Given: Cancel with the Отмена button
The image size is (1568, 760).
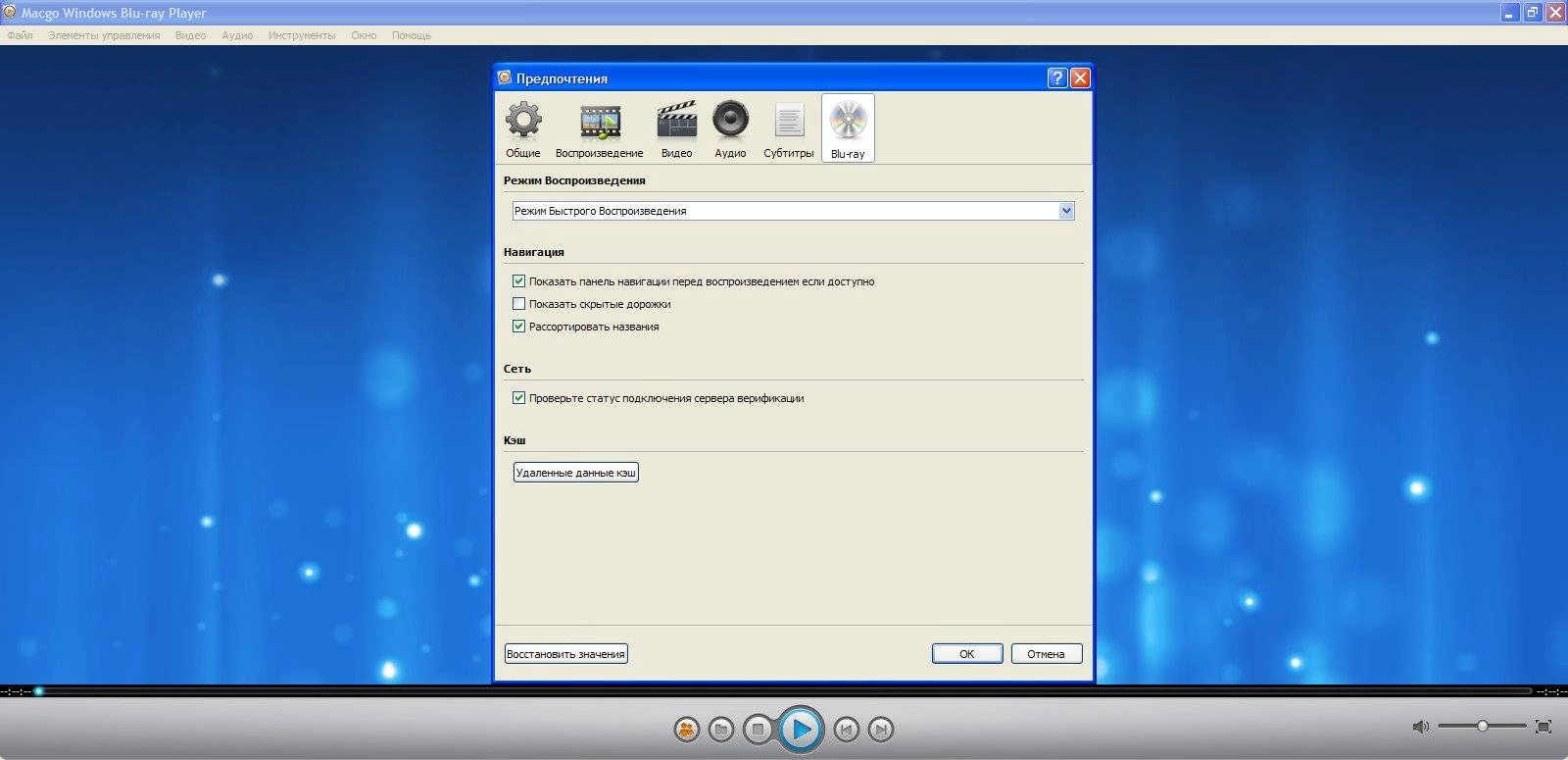Looking at the screenshot, I should tap(1046, 654).
